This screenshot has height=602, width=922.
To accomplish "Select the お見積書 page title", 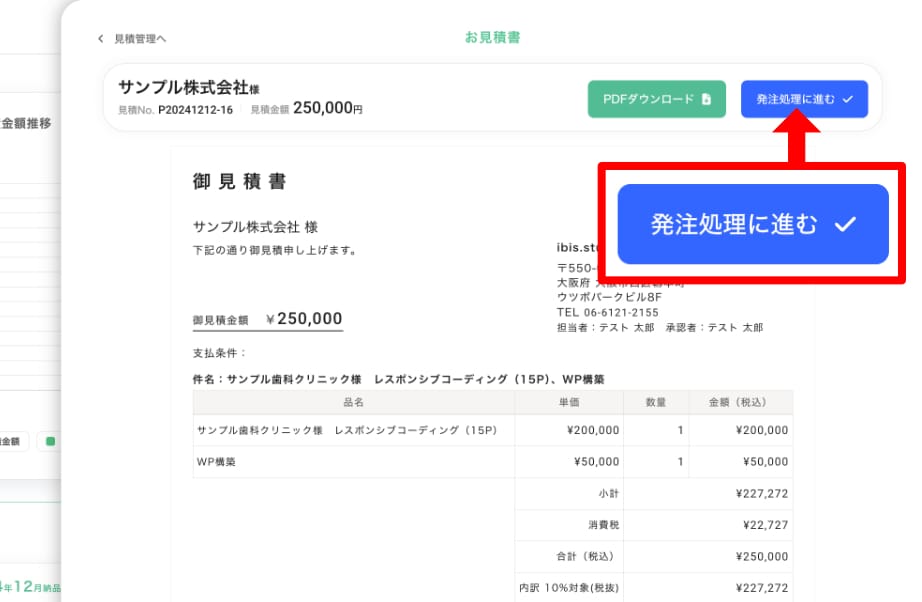I will (x=492, y=38).
